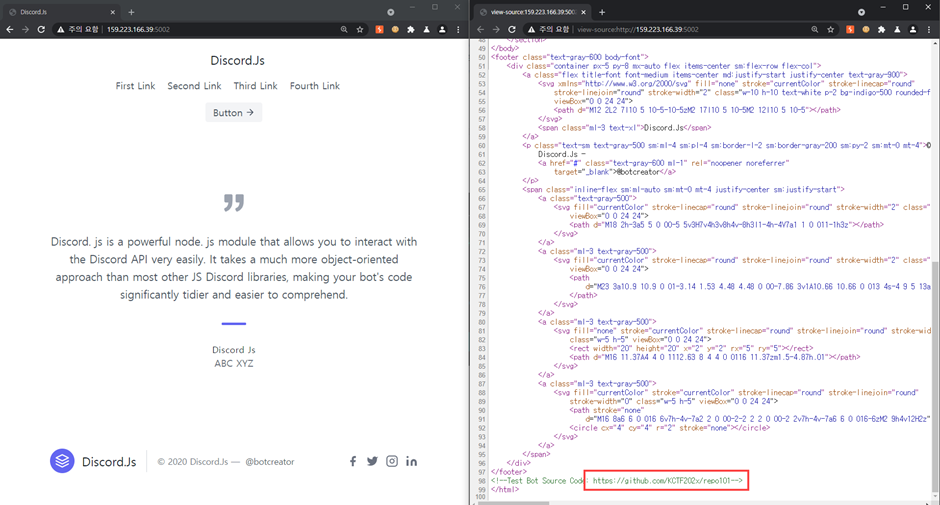Screen dimensions: 940x505
Task: Open the puzzle-piece extensions menu in the right window
Action: [881, 29]
